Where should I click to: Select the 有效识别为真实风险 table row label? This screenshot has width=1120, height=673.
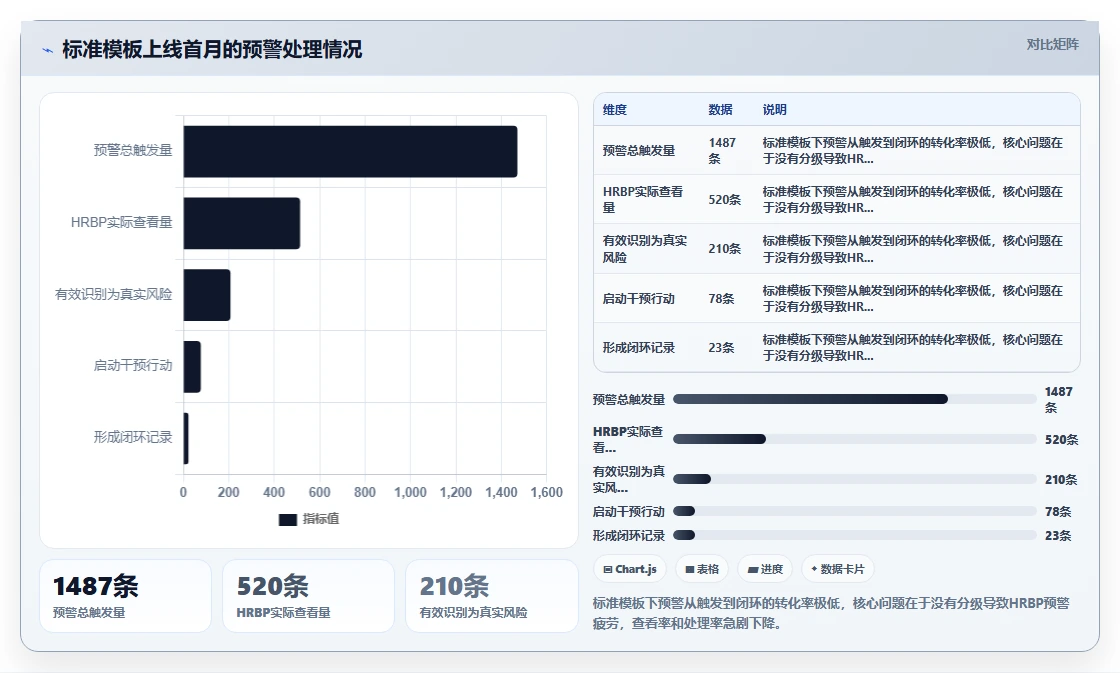[644, 249]
